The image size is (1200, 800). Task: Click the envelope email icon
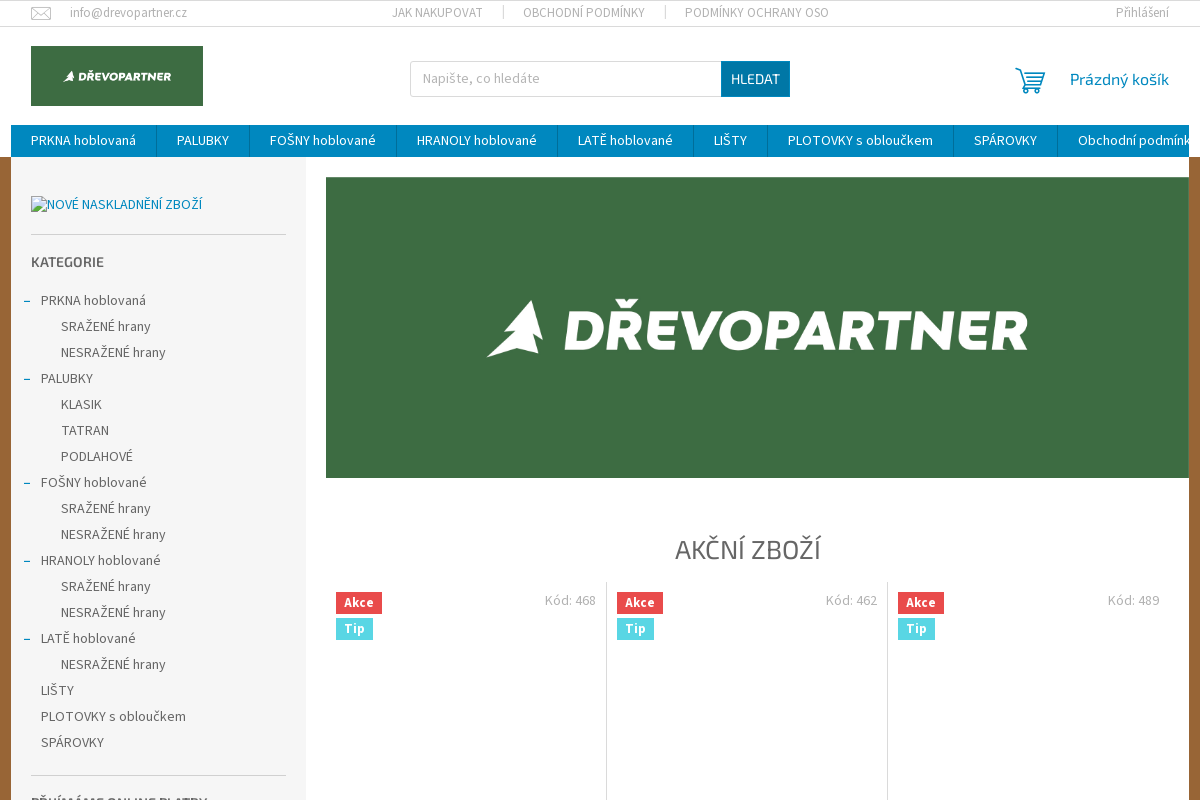coord(41,13)
